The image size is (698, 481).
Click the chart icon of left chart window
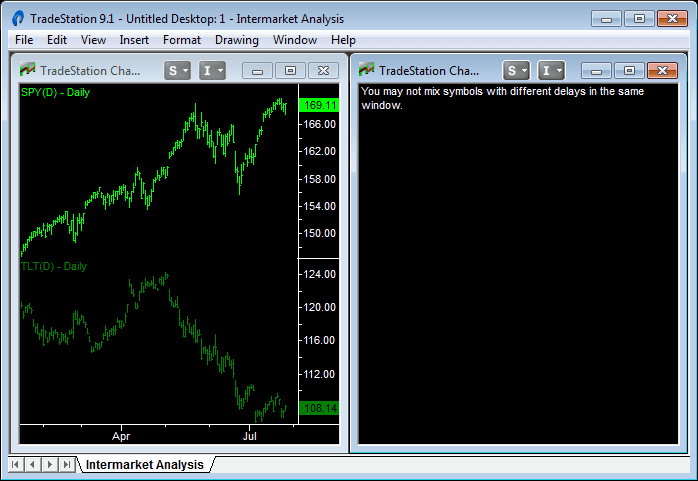click(28, 70)
